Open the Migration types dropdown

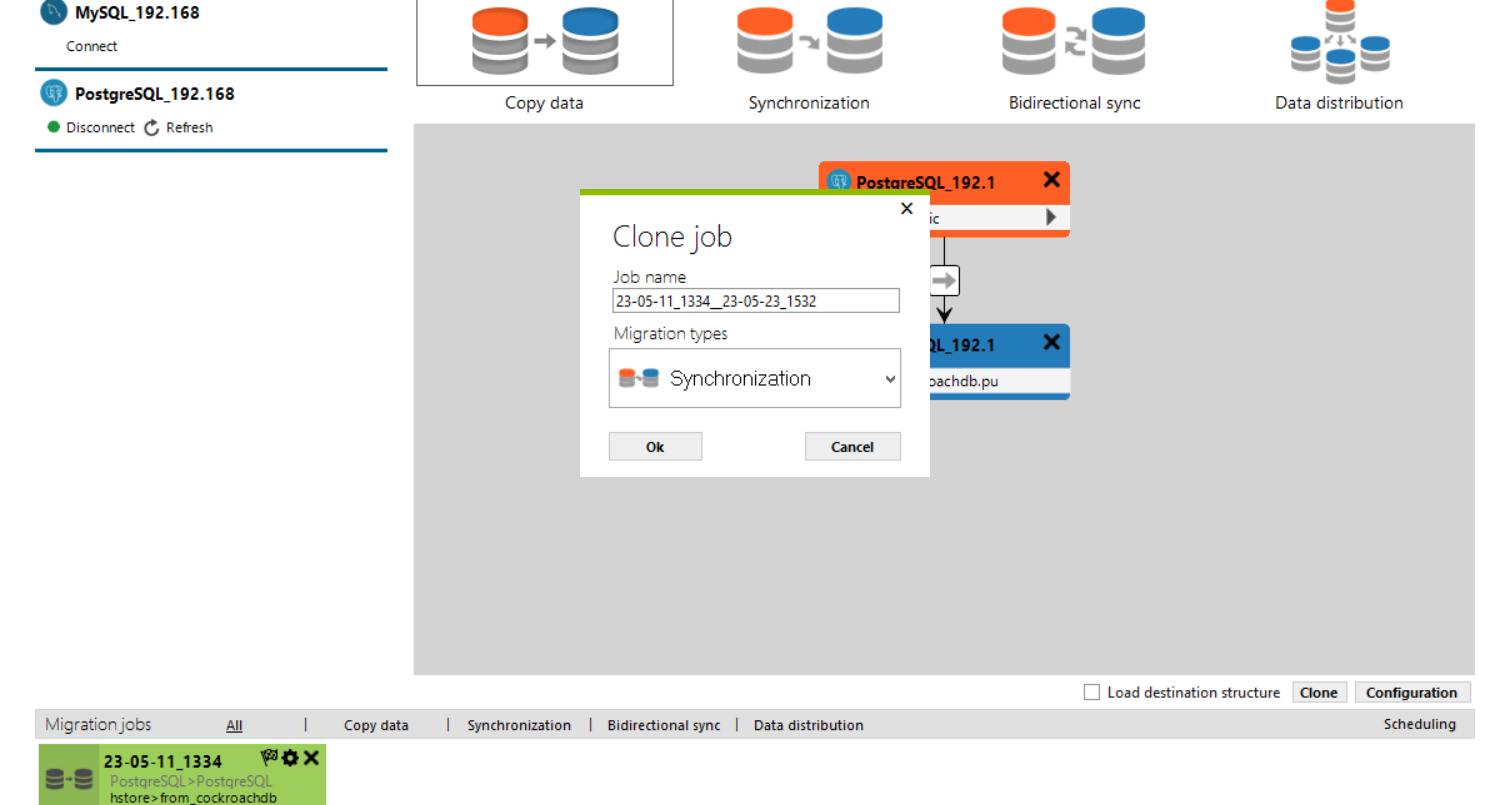click(755, 378)
